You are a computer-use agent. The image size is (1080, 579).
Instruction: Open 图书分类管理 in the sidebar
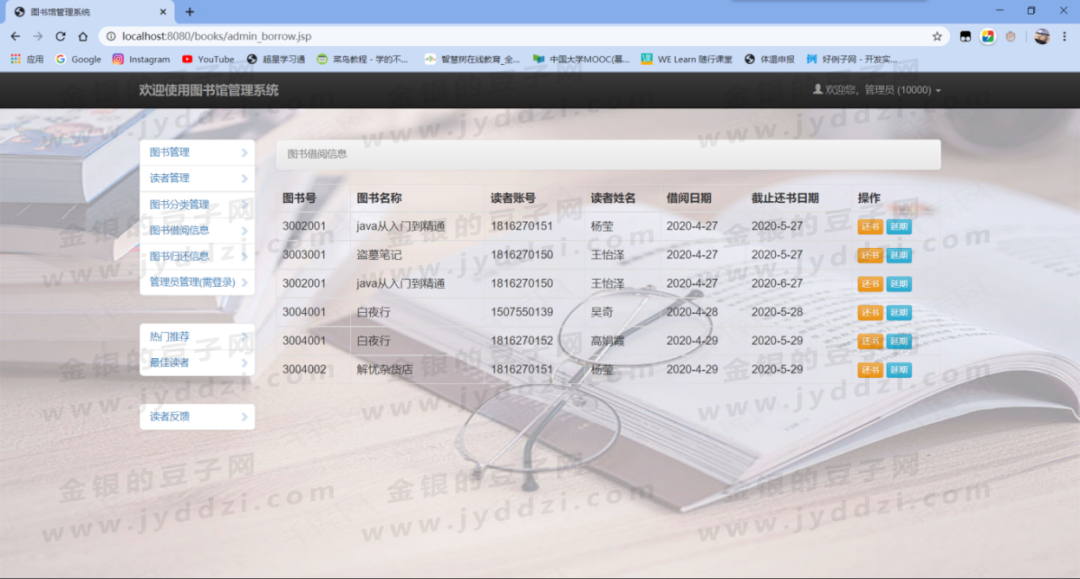[x=198, y=204]
